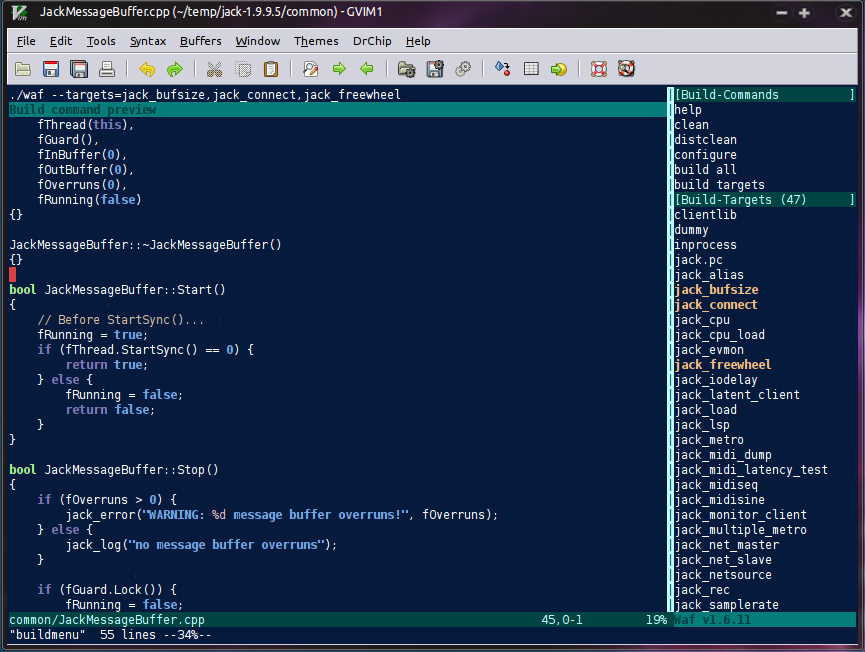The image size is (865, 652).
Task: Click the Run script gears icon
Action: 463,69
